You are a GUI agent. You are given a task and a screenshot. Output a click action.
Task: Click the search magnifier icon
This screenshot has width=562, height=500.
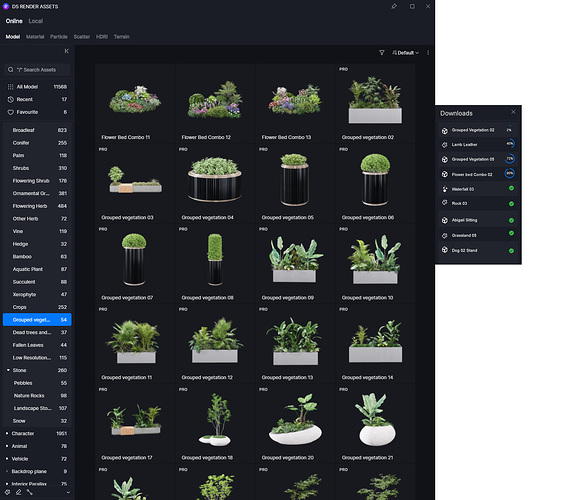tap(10, 70)
